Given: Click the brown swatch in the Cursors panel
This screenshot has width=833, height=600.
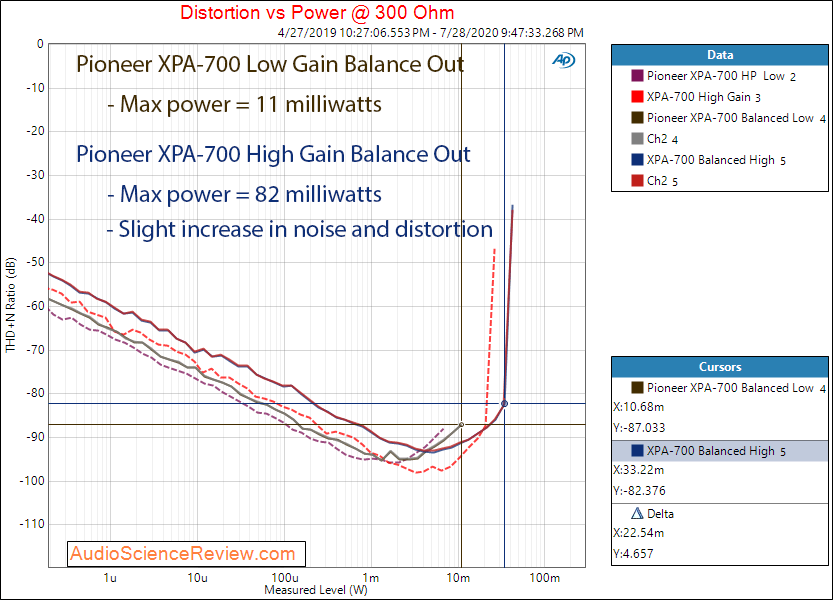Looking at the screenshot, I should [x=637, y=387].
